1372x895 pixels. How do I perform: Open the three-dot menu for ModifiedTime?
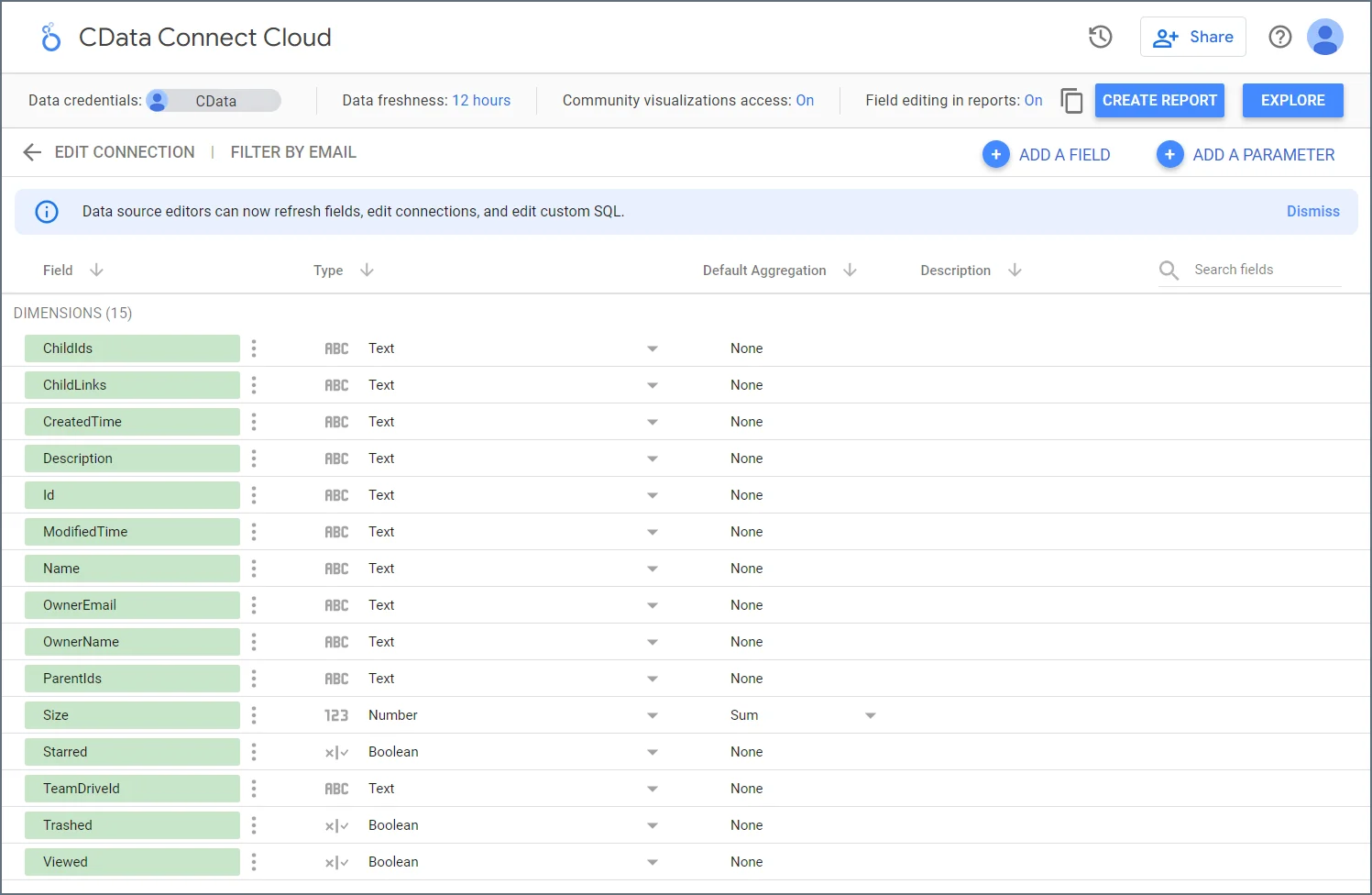coord(254,532)
